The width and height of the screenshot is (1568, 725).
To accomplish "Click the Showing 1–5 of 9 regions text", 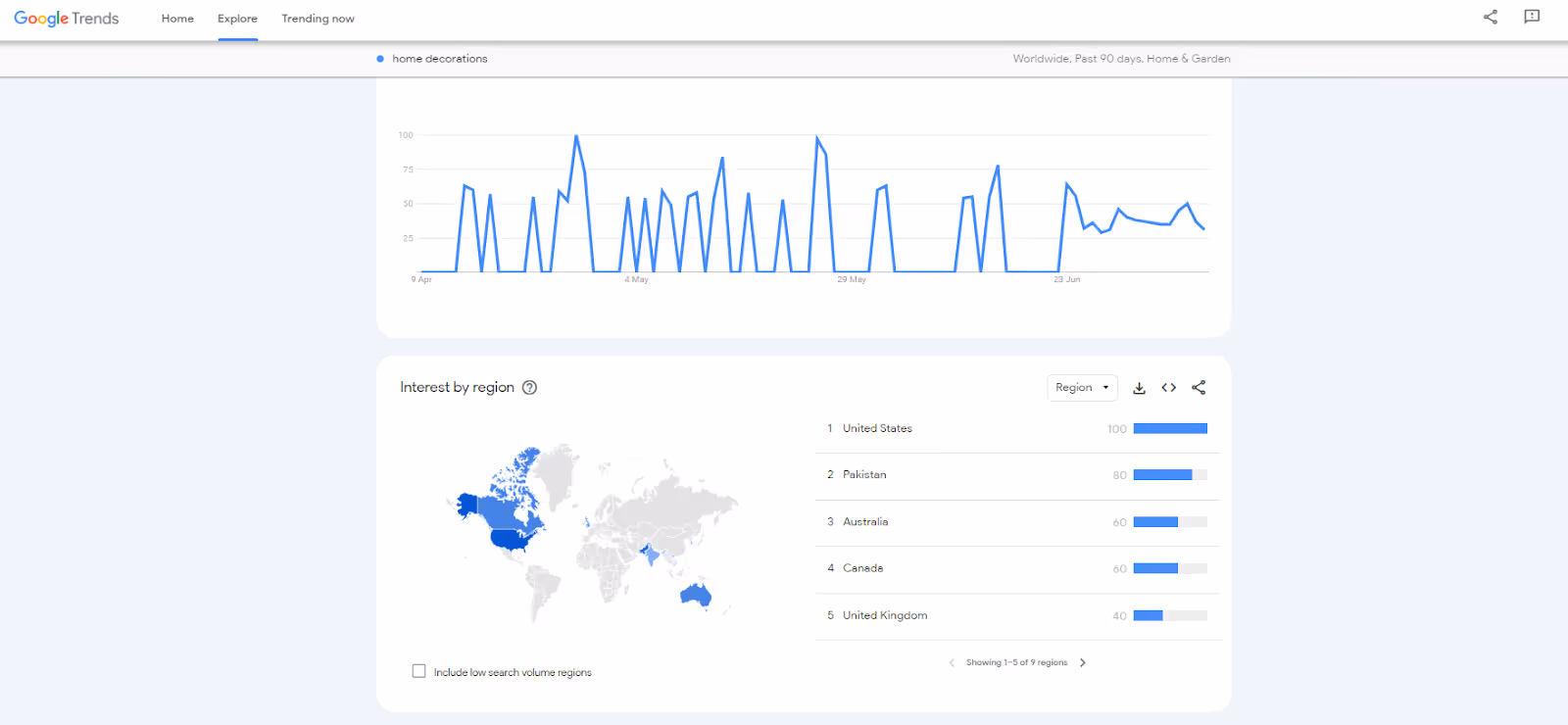I will (x=1016, y=663).
